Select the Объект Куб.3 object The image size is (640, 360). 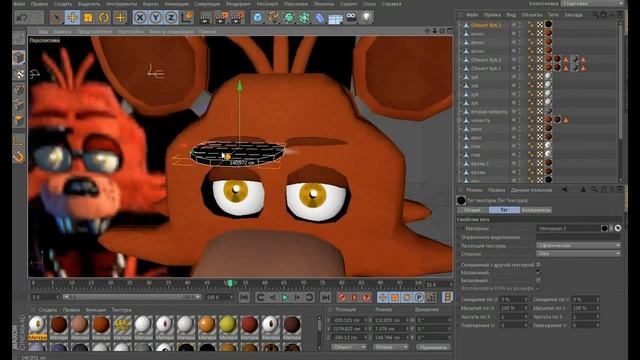pyautogui.click(x=486, y=25)
